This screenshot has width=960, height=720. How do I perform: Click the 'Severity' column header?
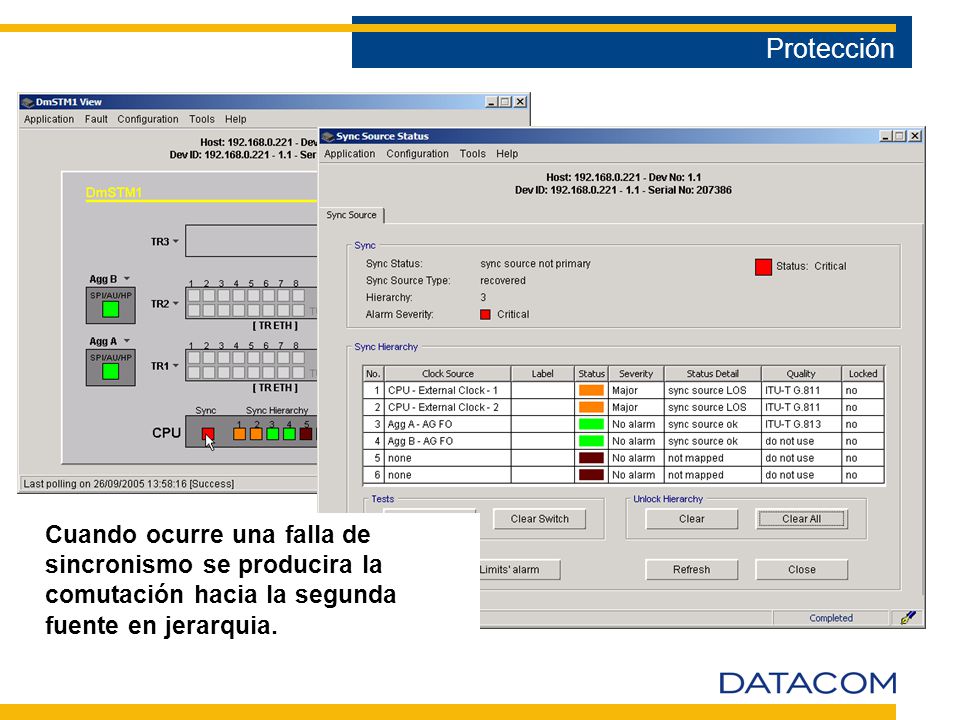(x=636, y=373)
